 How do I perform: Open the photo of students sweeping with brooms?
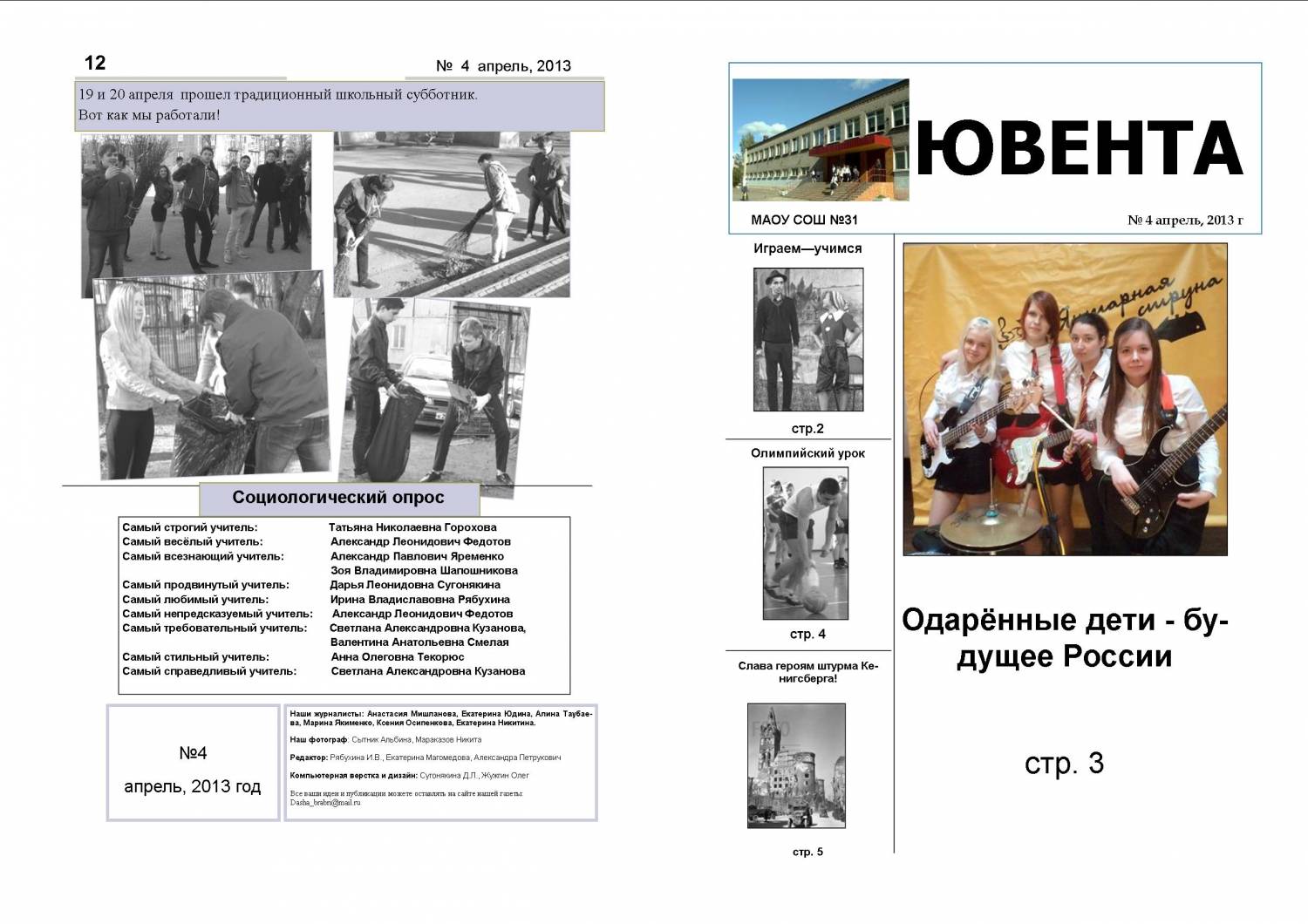pos(452,214)
